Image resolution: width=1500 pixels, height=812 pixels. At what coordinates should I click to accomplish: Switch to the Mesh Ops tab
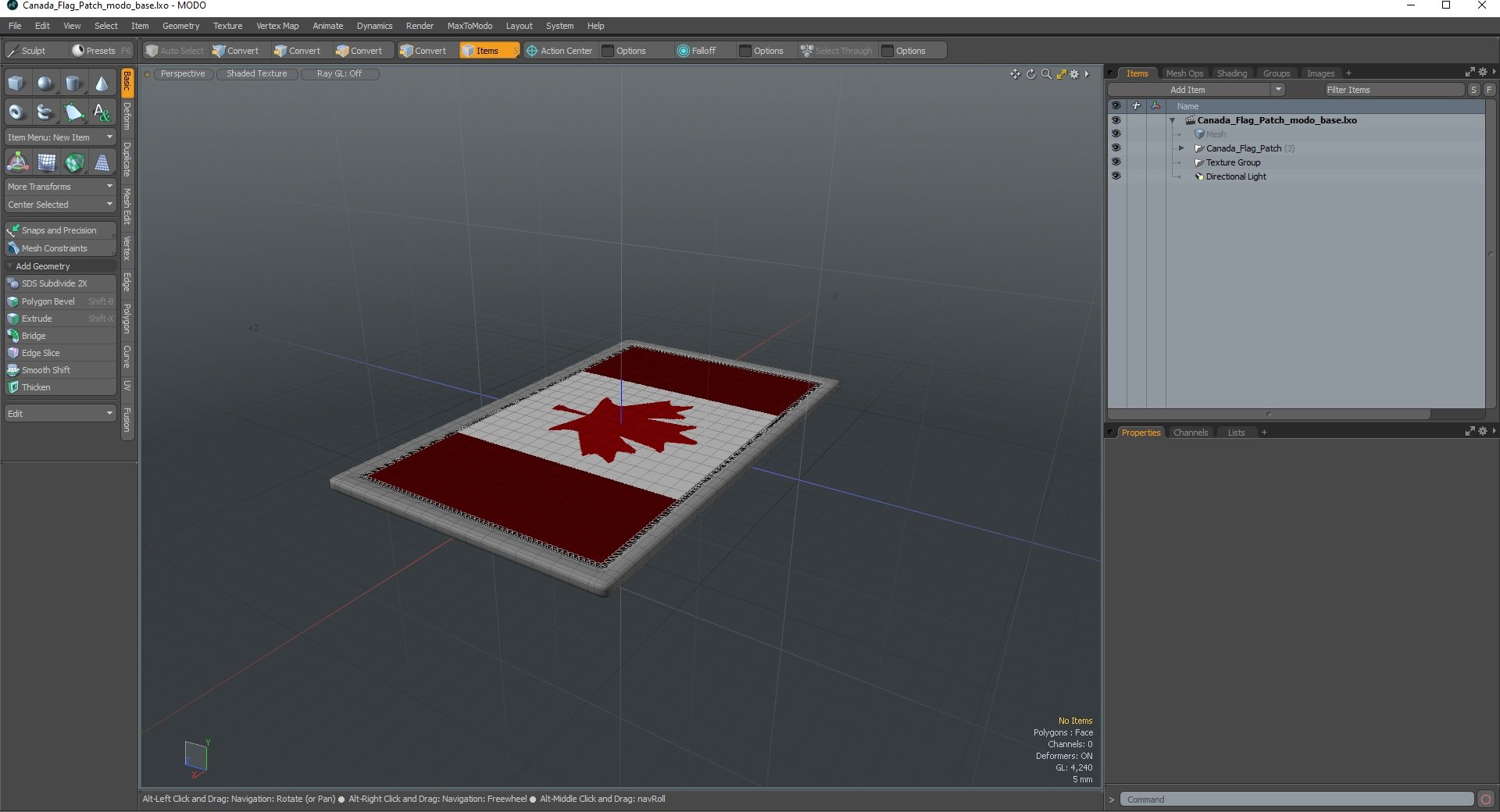click(1184, 73)
